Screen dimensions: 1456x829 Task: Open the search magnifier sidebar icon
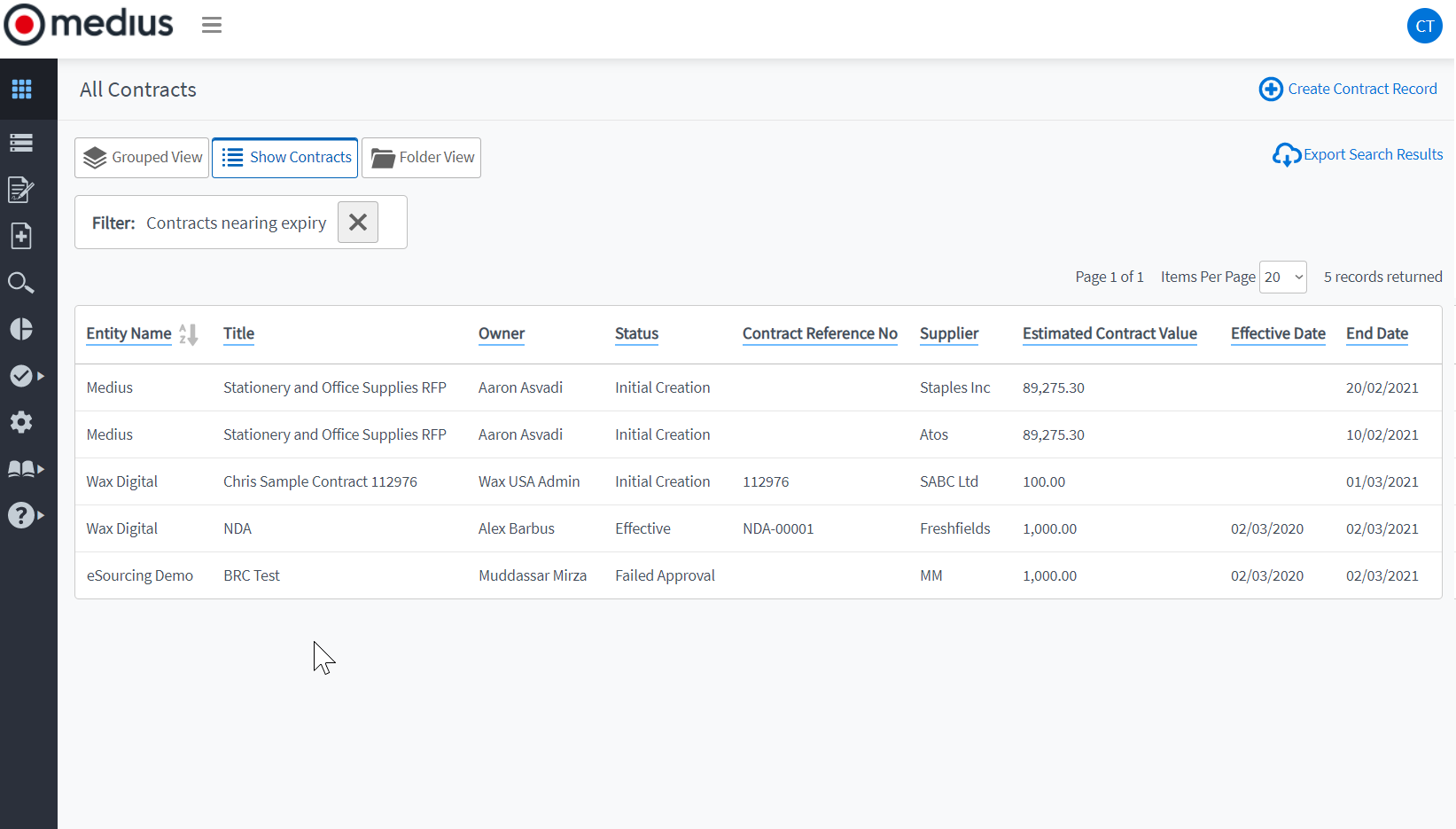21,283
